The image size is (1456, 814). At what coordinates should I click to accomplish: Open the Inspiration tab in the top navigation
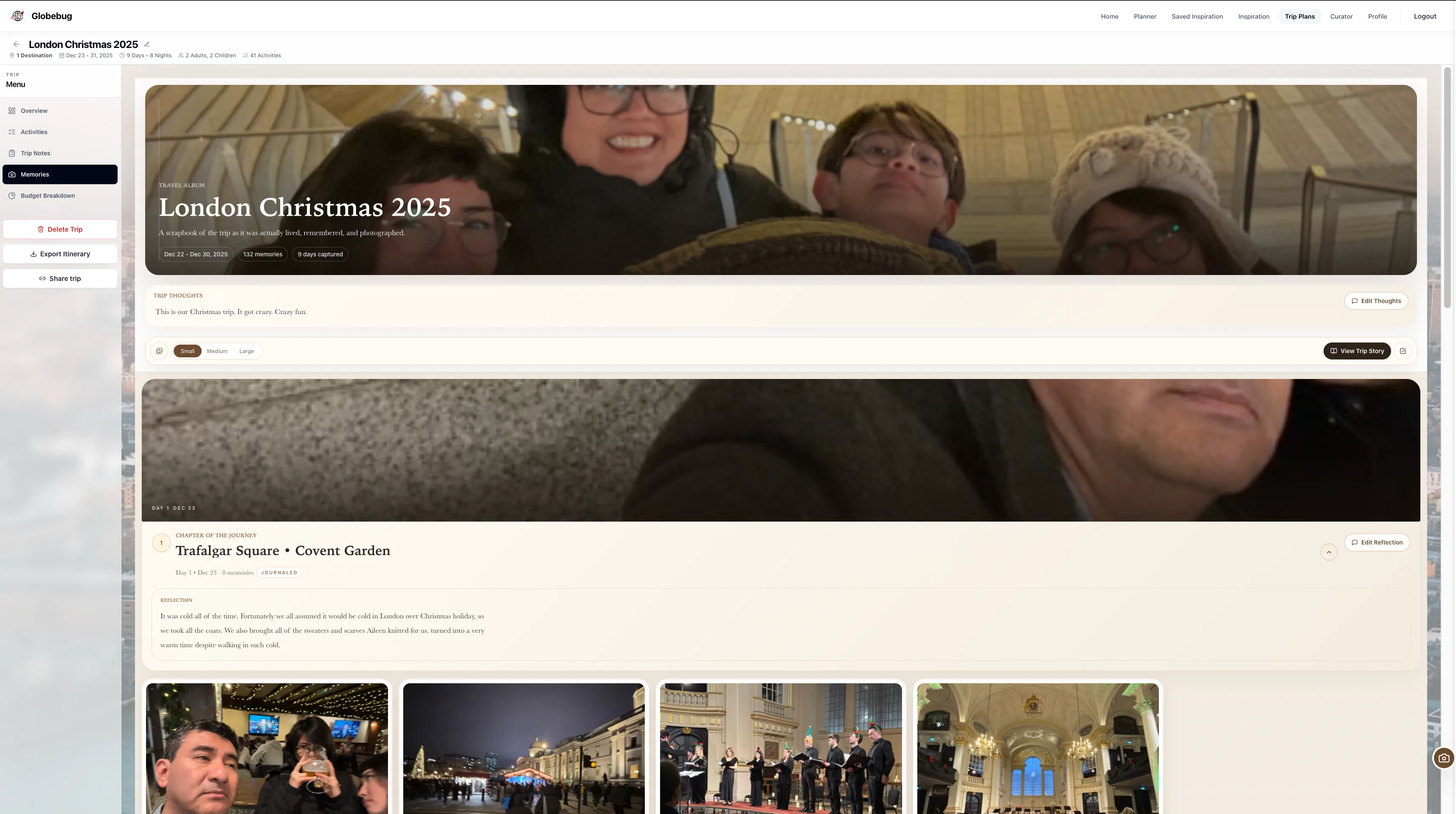pos(1254,17)
